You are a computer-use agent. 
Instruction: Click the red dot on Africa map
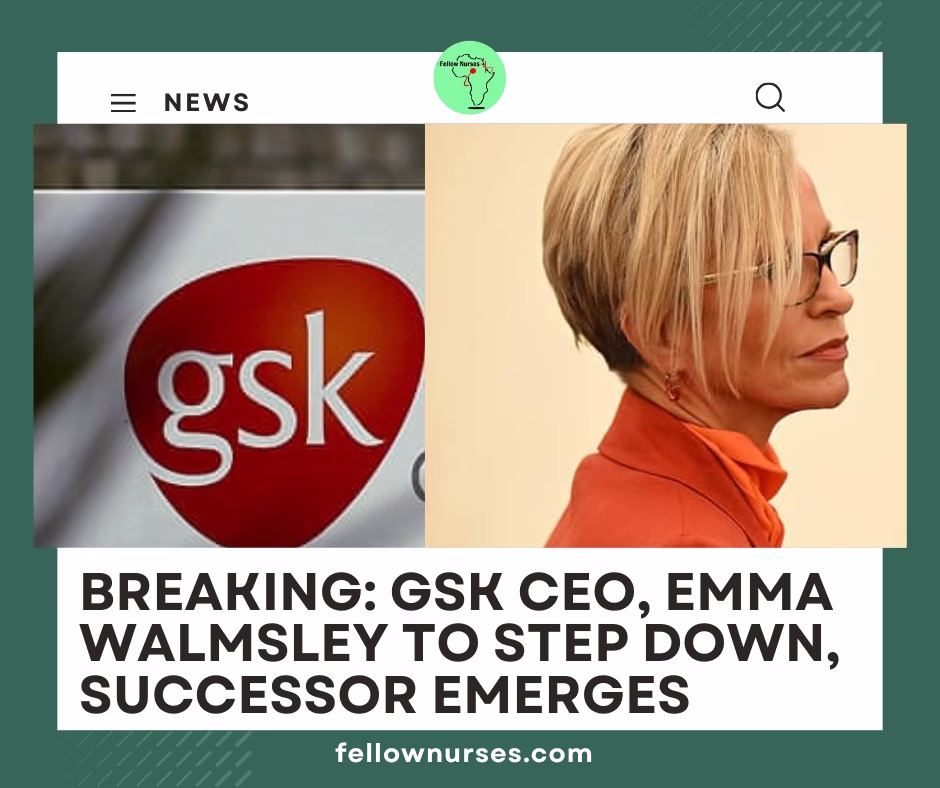(473, 71)
